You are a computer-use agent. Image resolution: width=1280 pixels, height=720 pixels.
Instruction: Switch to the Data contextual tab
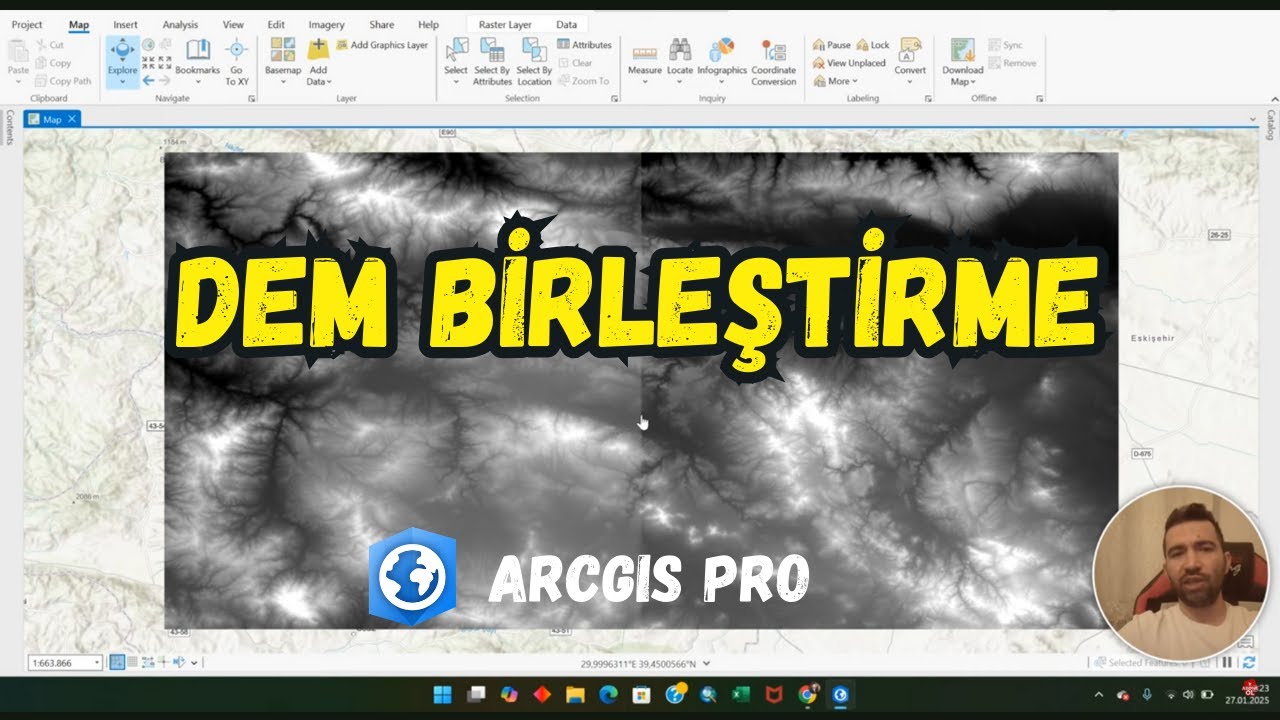[566, 24]
